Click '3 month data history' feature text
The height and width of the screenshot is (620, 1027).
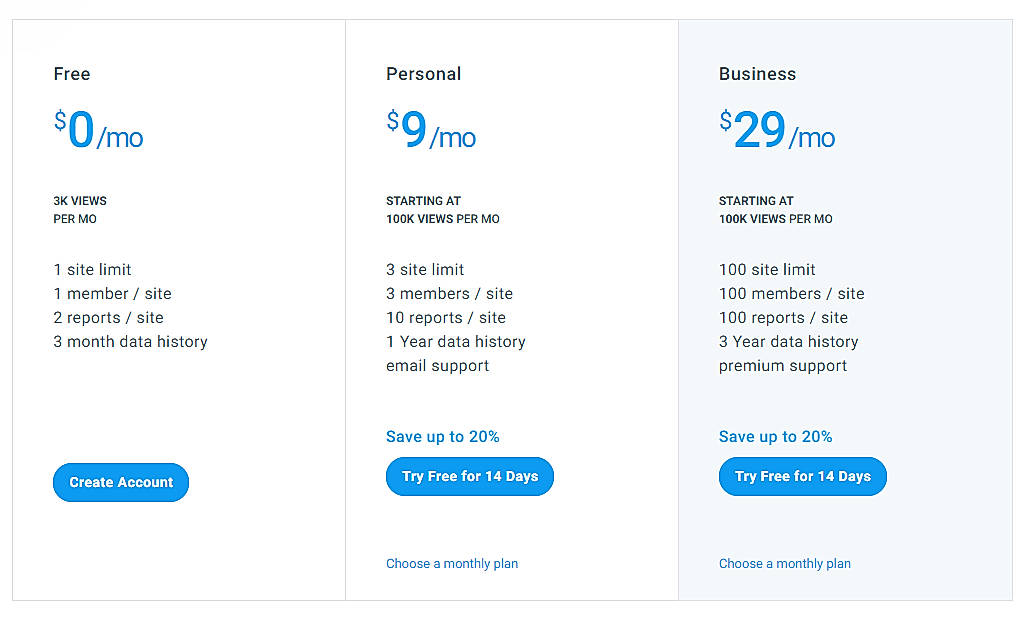point(130,342)
